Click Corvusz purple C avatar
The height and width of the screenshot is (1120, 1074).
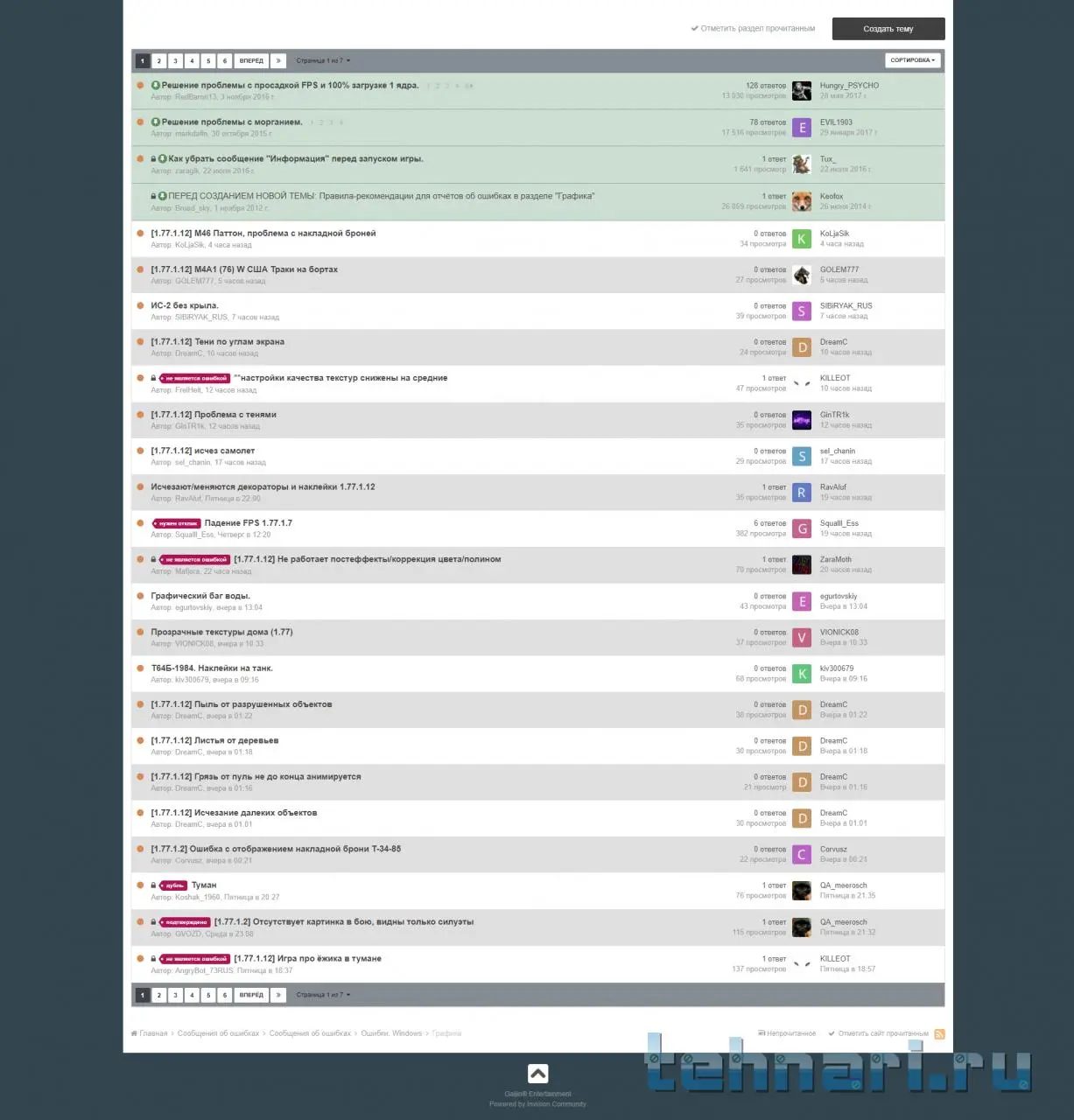[802, 855]
